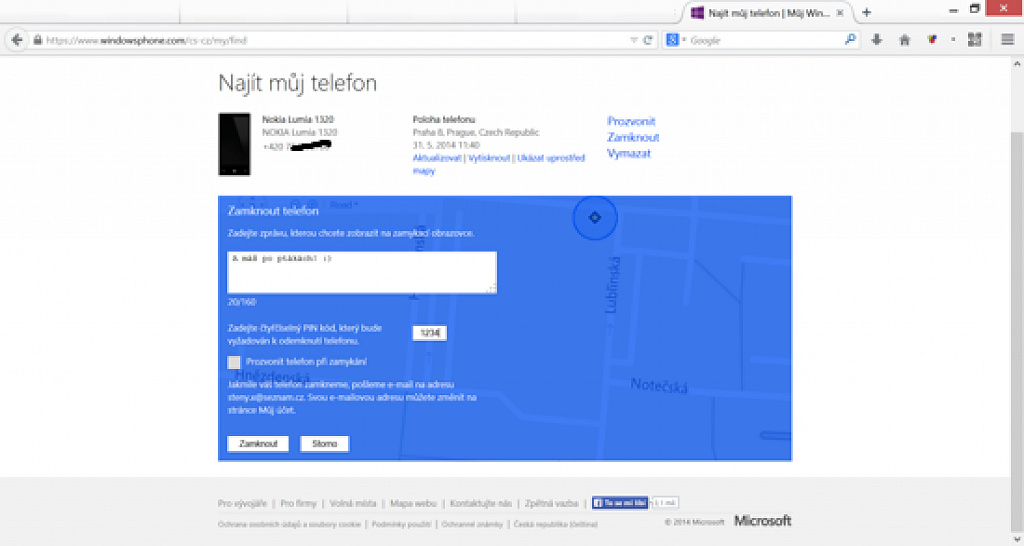Open the downloads arrow icon

click(876, 40)
